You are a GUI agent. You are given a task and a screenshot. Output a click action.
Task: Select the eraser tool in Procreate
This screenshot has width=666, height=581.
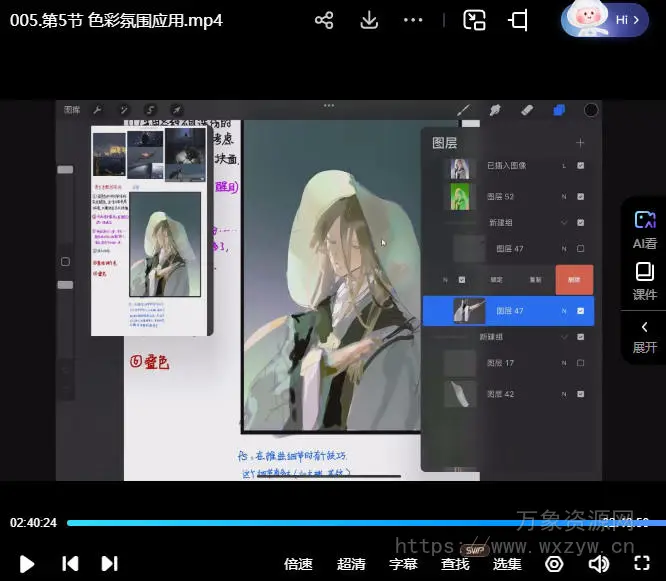click(528, 110)
